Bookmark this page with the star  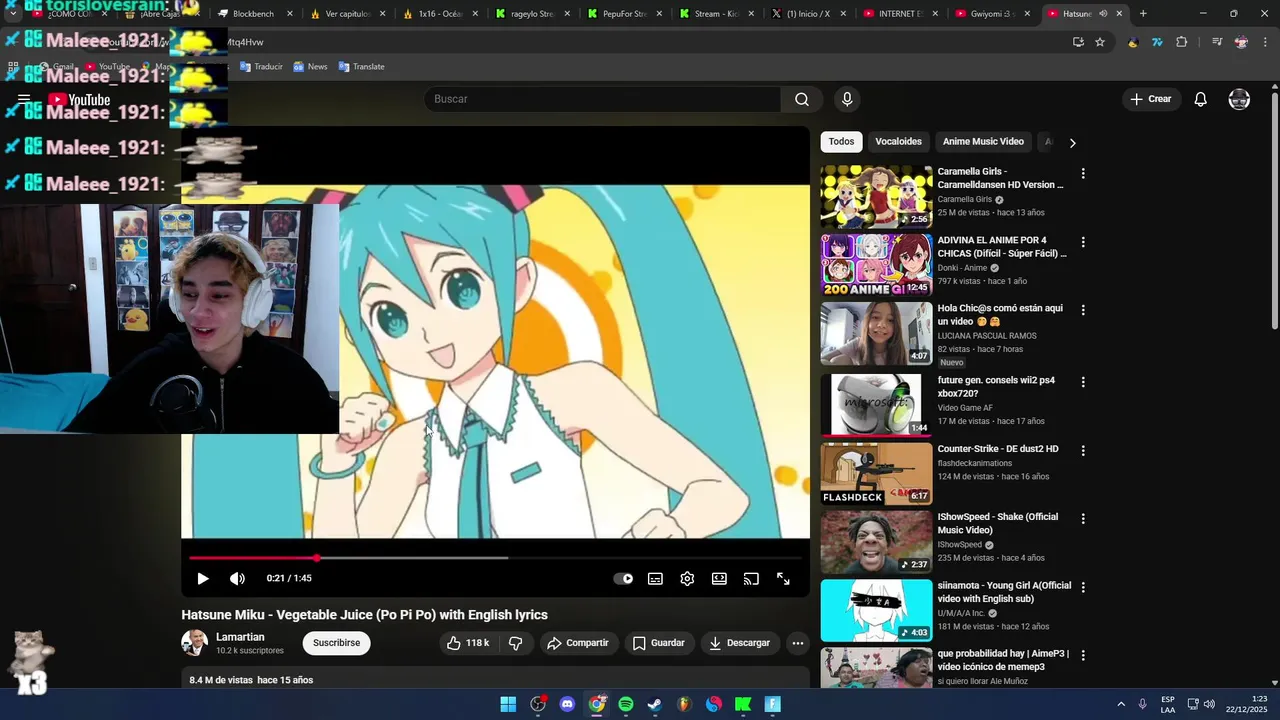coord(1100,42)
